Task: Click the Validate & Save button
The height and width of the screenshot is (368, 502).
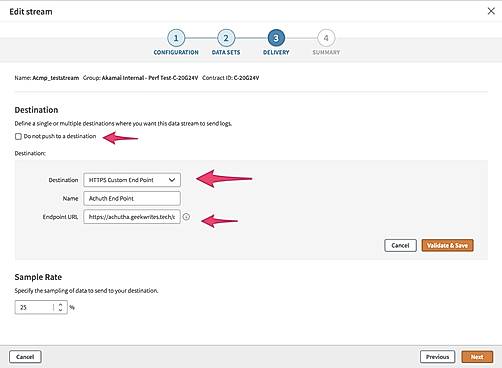Action: 447,245
